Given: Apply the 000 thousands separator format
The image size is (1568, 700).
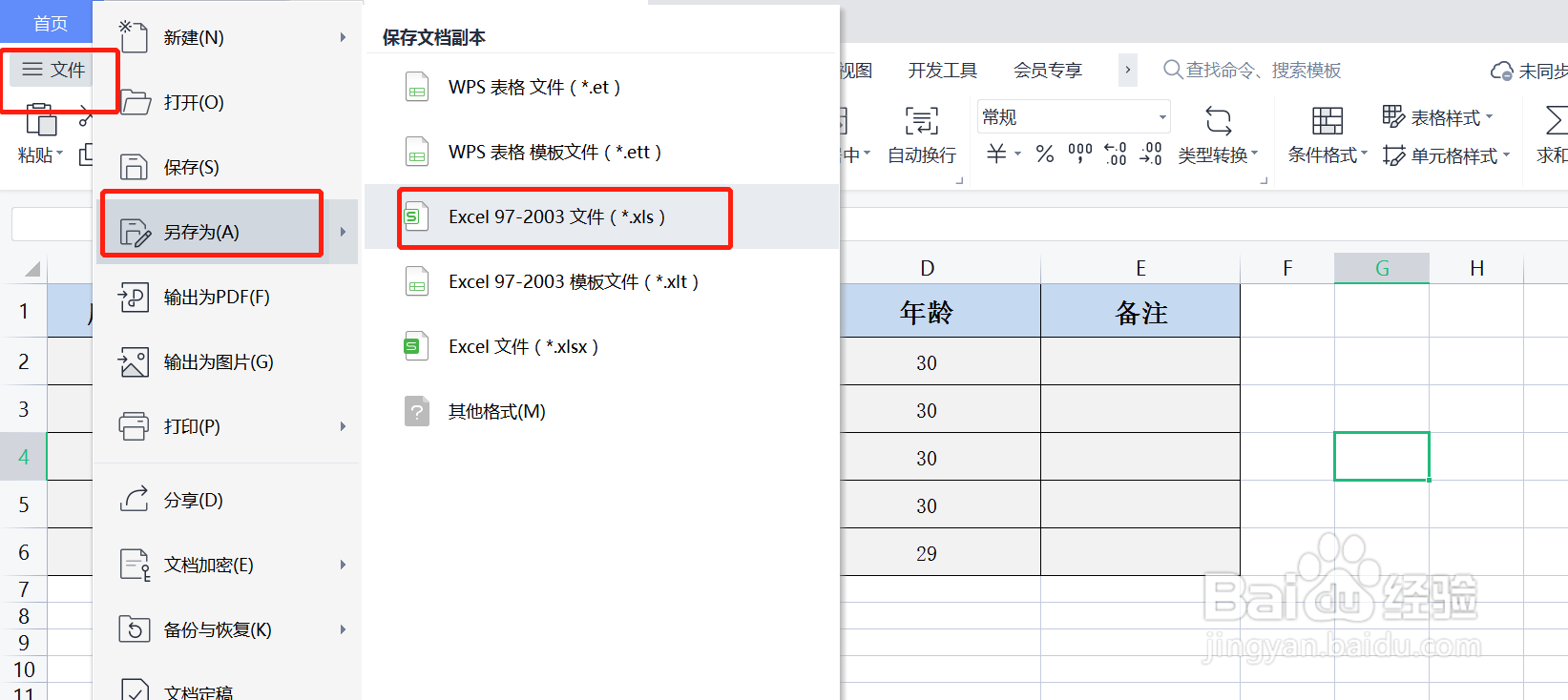Looking at the screenshot, I should 1080,154.
